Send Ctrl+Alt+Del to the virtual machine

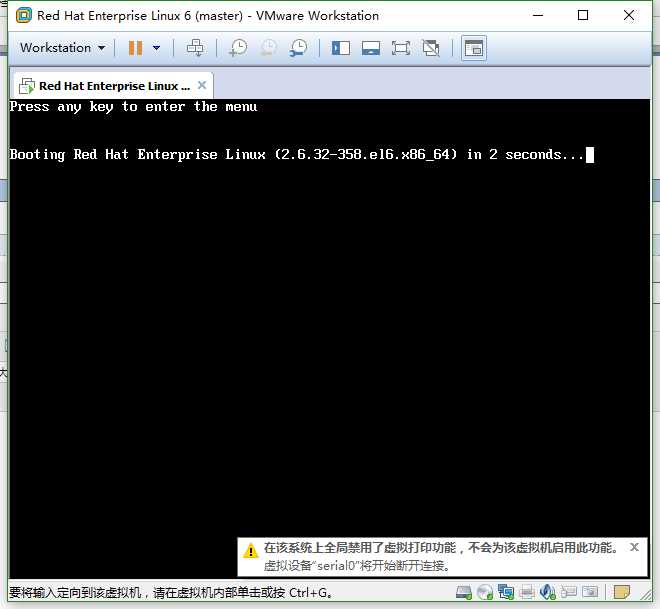195,48
